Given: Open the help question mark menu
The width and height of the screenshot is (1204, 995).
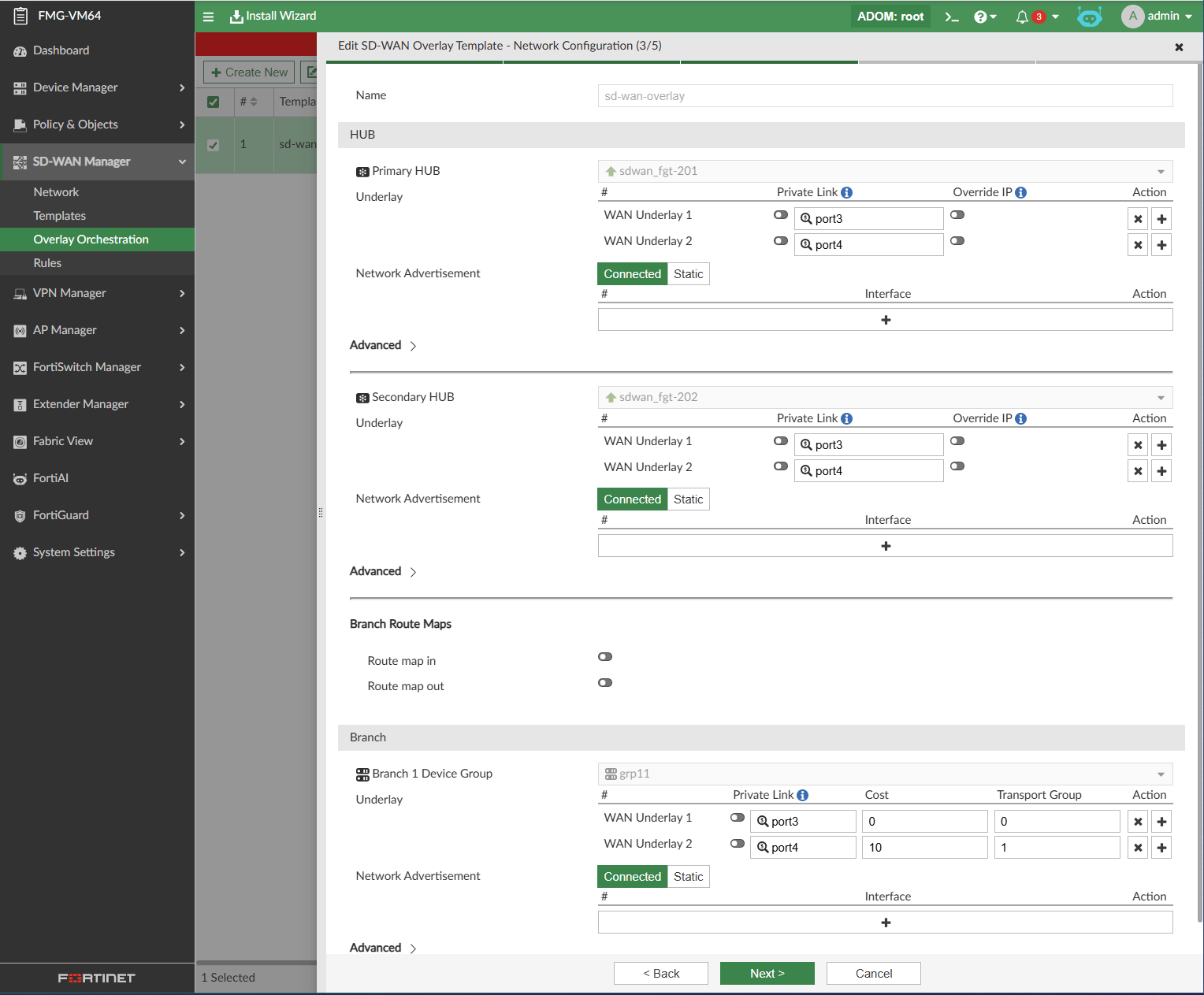Looking at the screenshot, I should (x=985, y=17).
